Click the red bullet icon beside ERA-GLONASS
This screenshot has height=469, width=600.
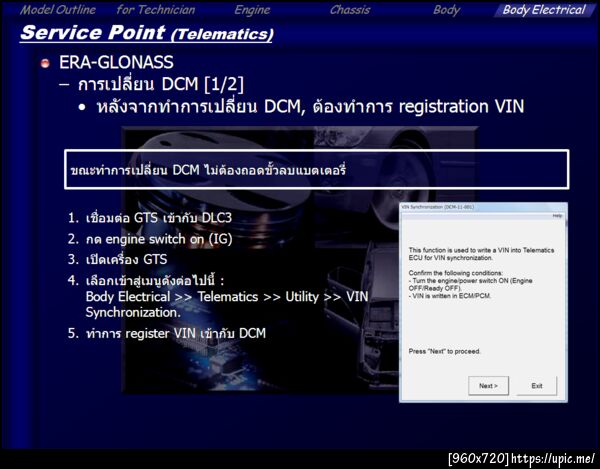(45, 63)
